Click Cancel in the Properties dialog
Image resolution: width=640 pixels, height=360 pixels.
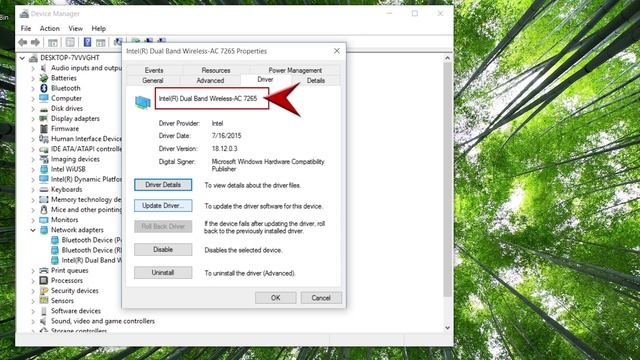click(321, 298)
